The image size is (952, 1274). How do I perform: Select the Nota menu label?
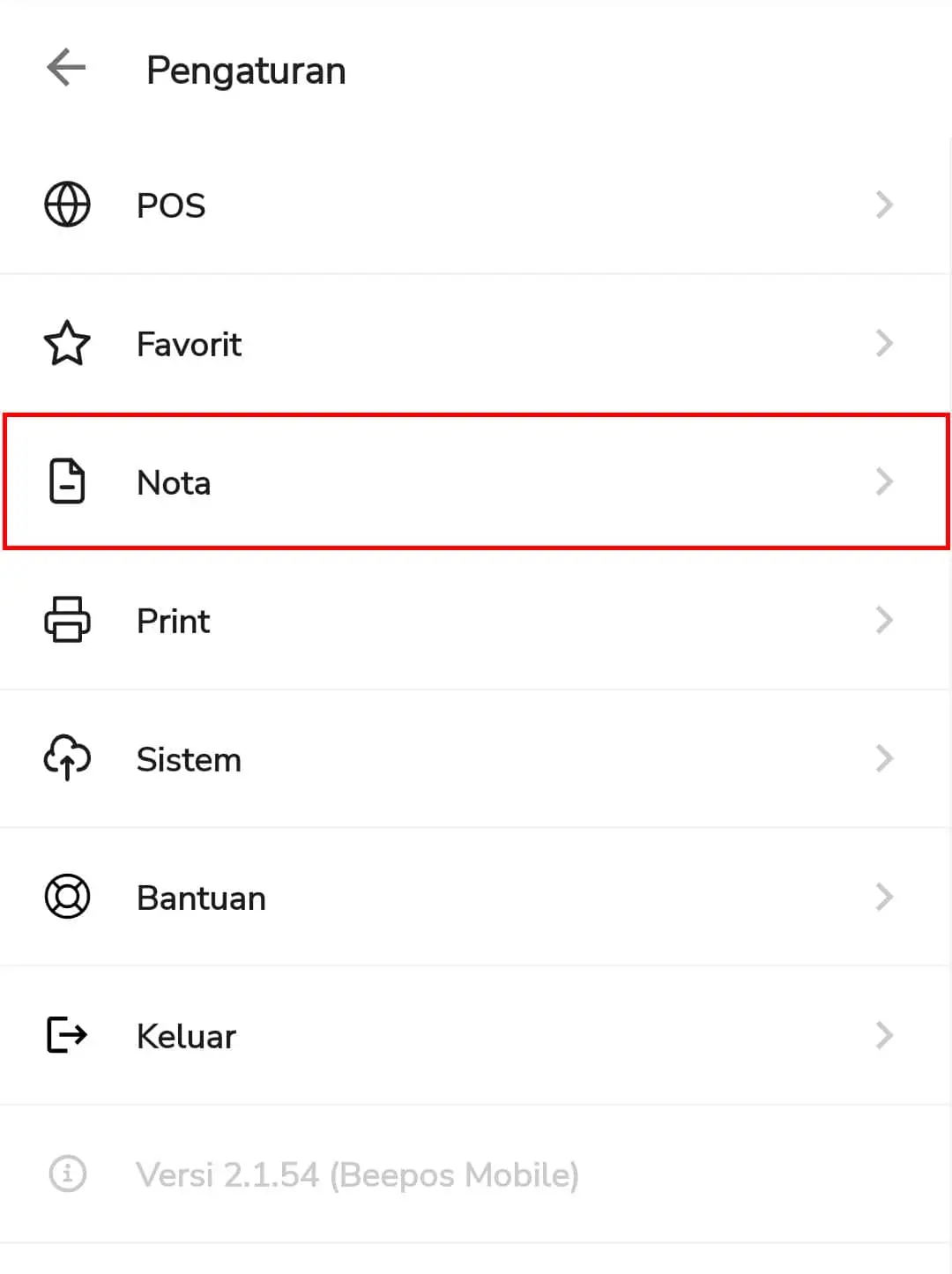(174, 483)
